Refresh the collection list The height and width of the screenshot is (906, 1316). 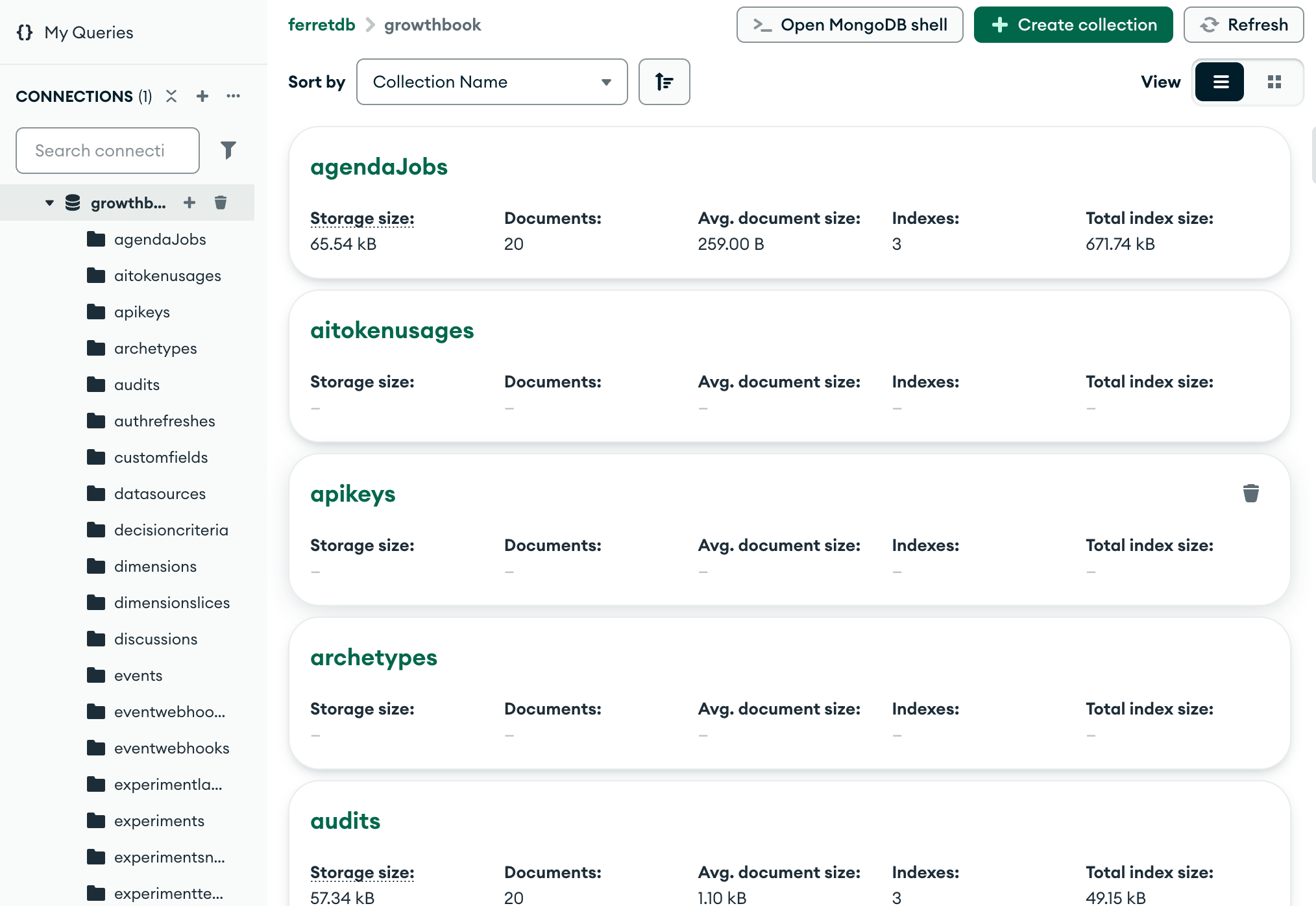(x=1243, y=25)
